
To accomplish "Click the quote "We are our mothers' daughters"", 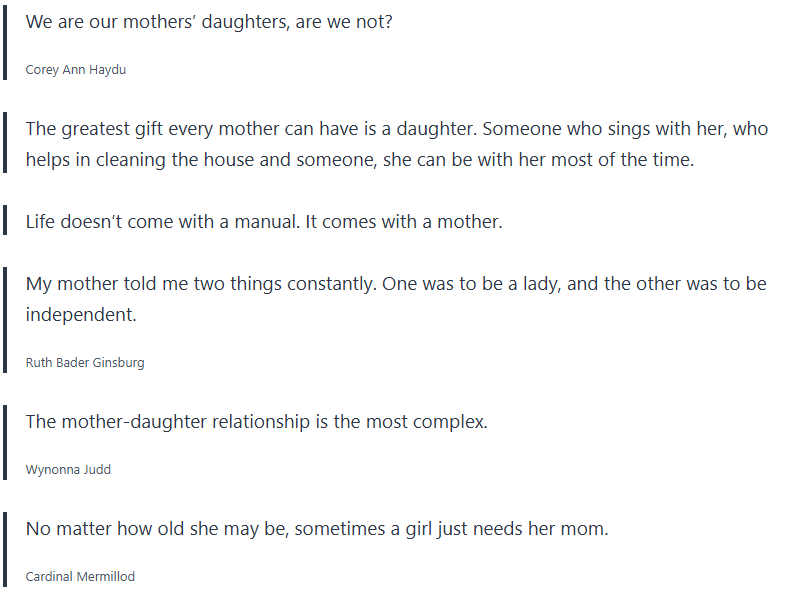I will coord(209,21).
